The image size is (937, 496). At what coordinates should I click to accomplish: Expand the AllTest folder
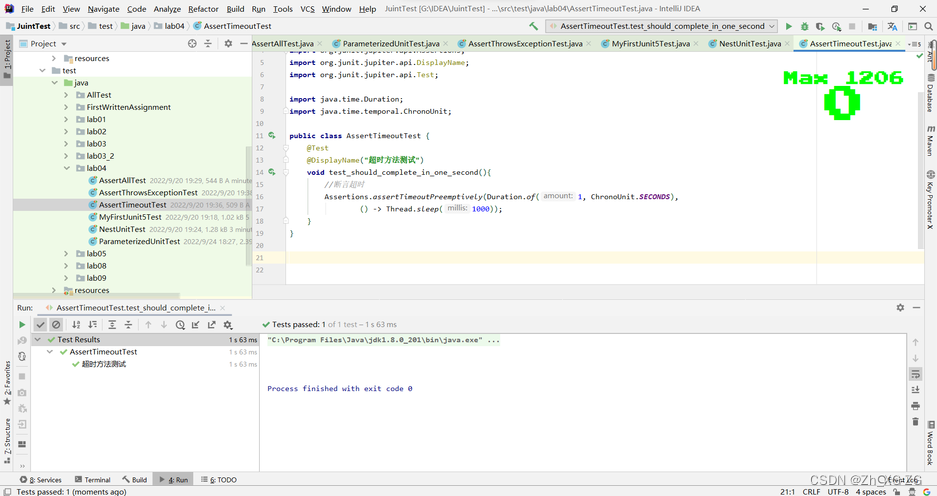(x=66, y=95)
